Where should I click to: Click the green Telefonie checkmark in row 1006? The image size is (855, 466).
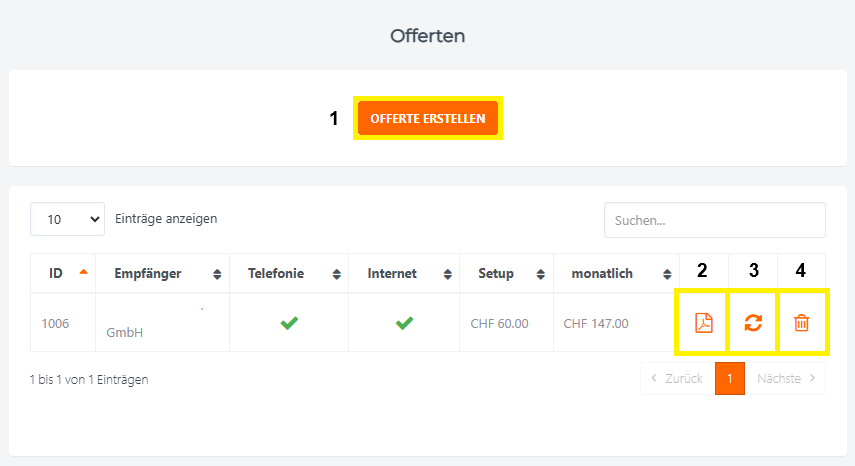pos(289,323)
